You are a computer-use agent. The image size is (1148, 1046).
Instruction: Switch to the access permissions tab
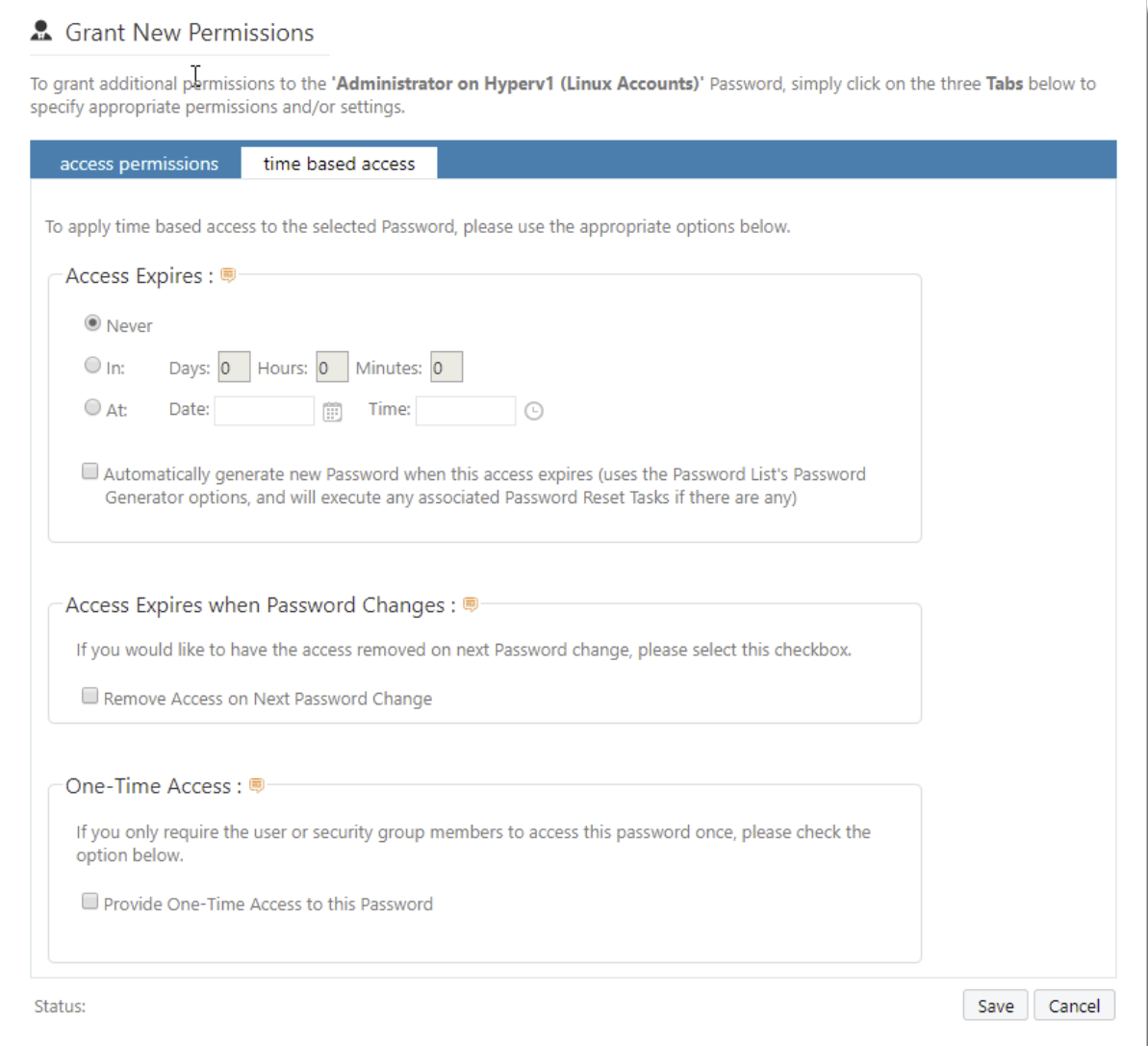(x=139, y=163)
